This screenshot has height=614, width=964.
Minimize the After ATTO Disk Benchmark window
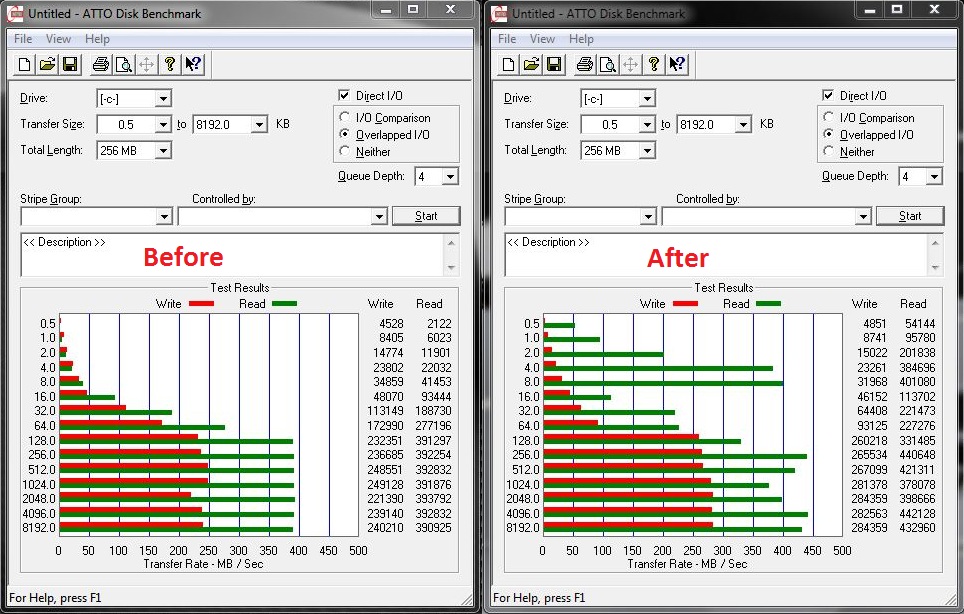click(x=870, y=9)
